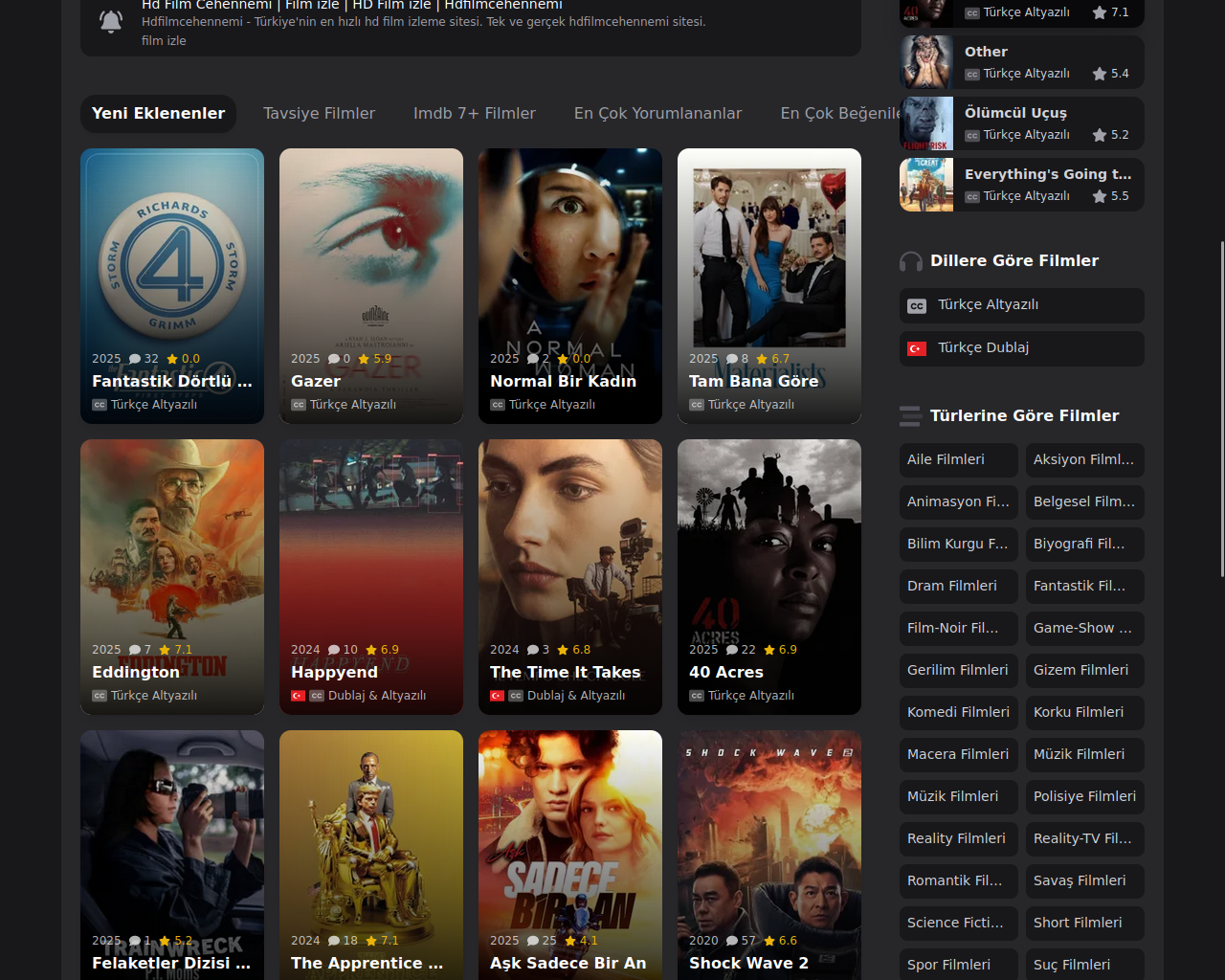Open The Time It Takes poster
The width and height of the screenshot is (1225, 980).
(570, 577)
